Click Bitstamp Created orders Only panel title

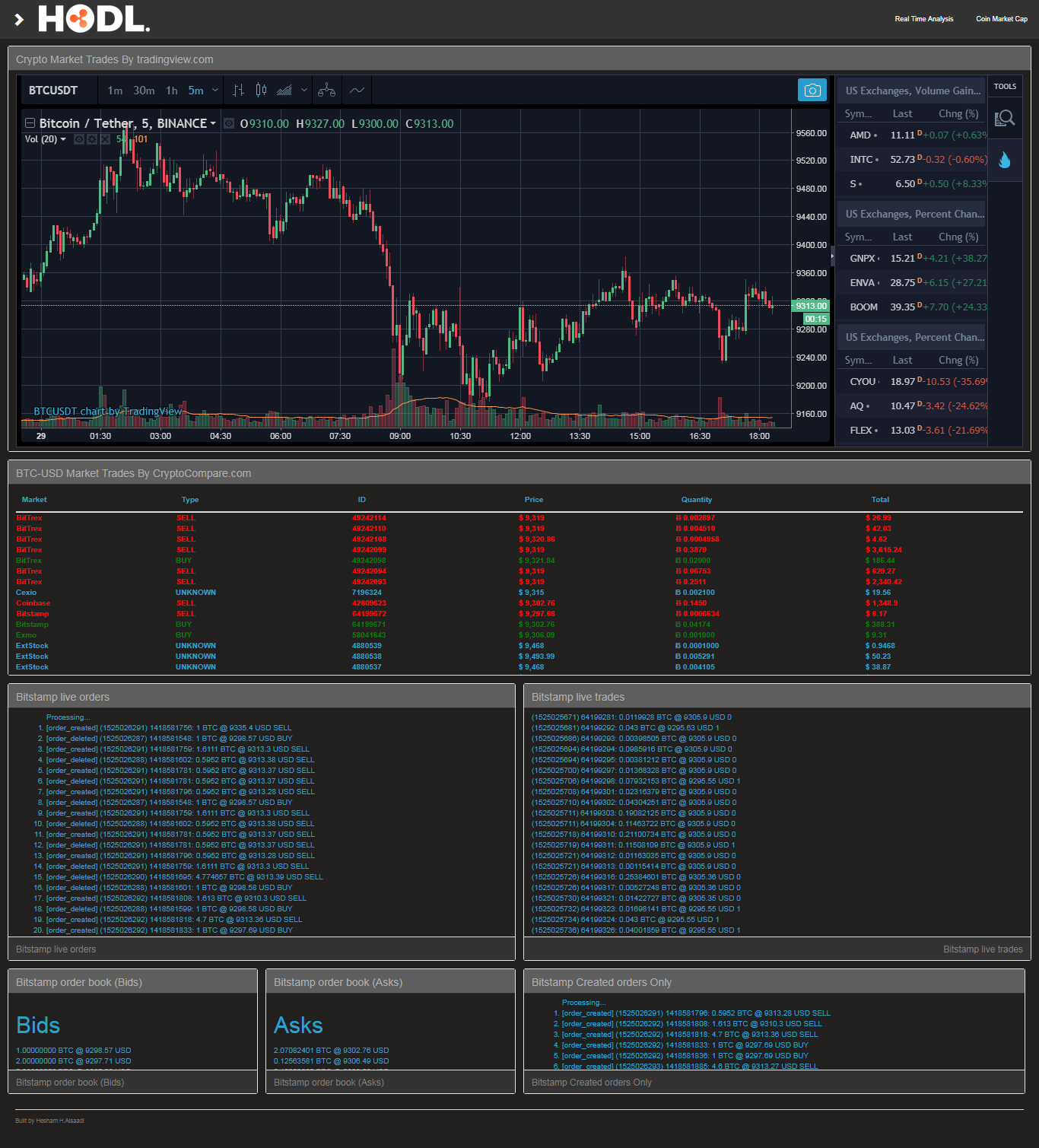point(602,982)
